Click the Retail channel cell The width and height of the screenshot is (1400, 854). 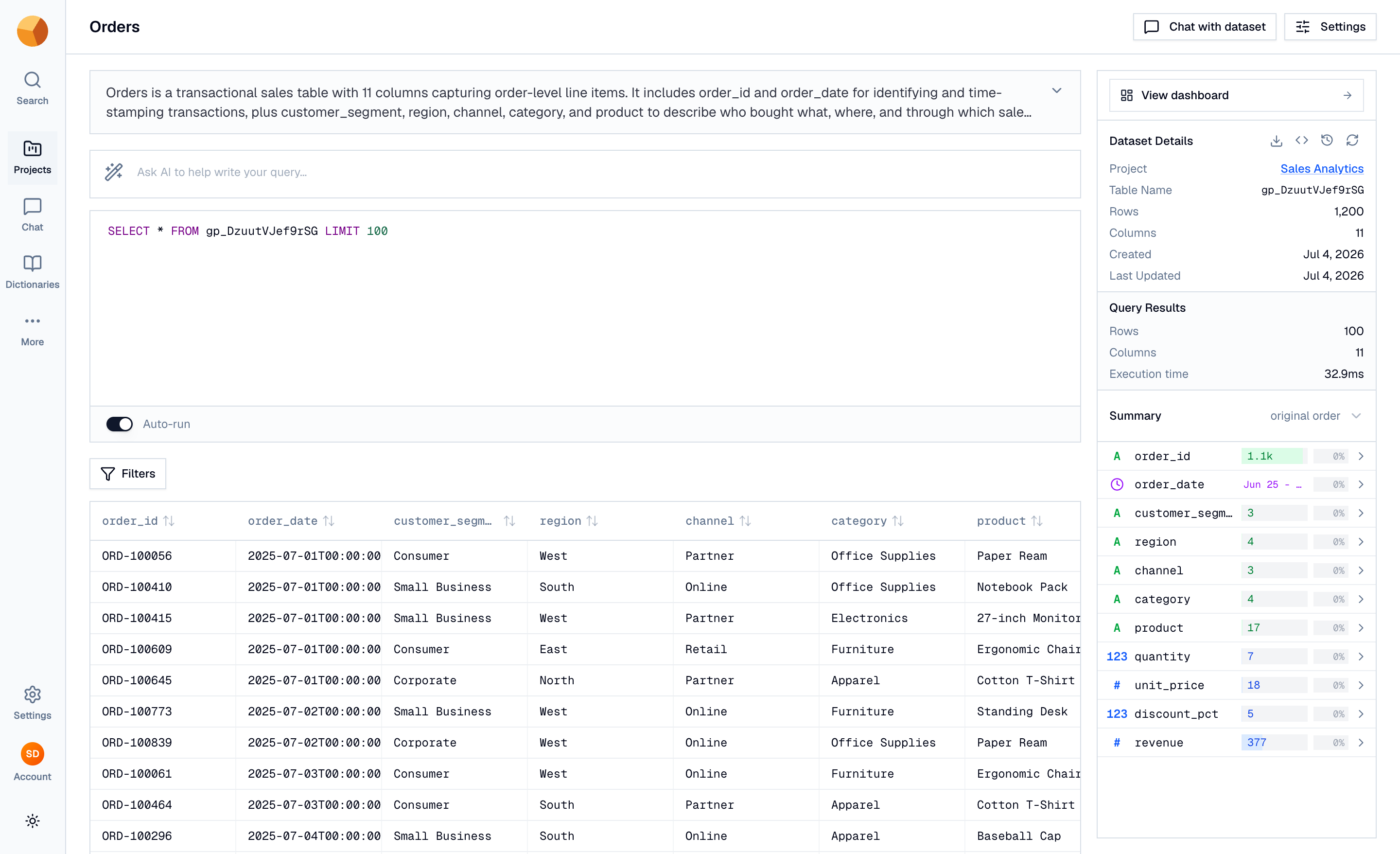pyautogui.click(x=746, y=649)
